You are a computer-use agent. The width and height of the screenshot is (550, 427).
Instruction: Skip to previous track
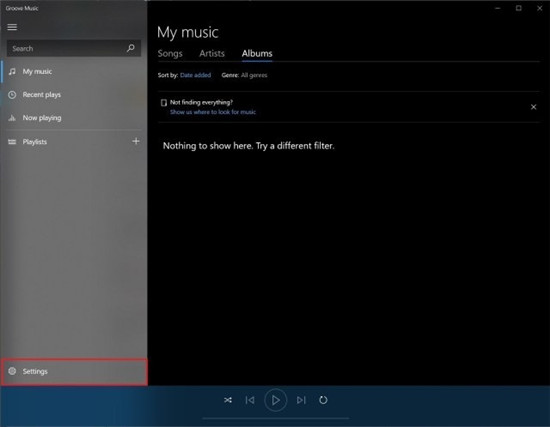pyautogui.click(x=250, y=400)
